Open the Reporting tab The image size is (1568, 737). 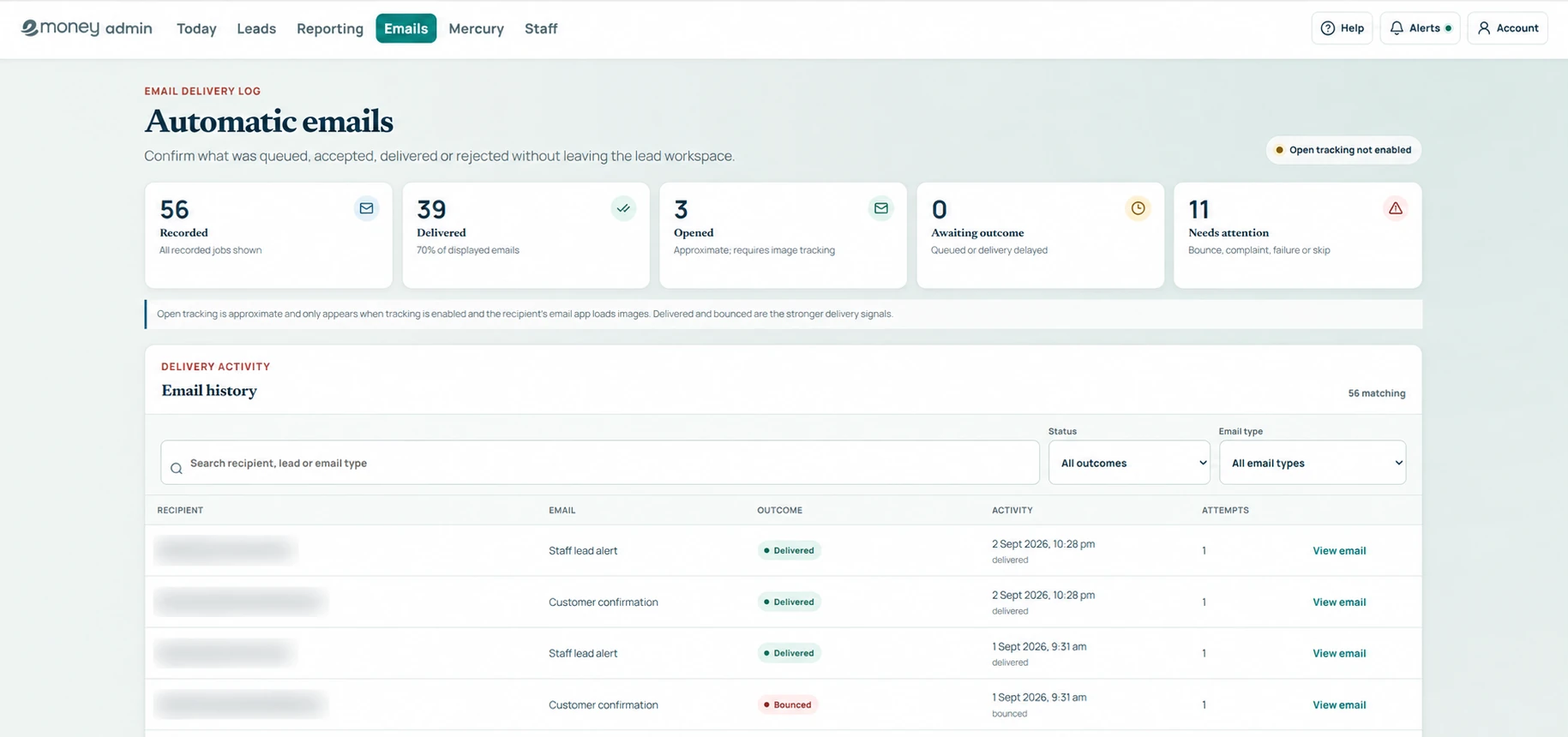point(330,28)
